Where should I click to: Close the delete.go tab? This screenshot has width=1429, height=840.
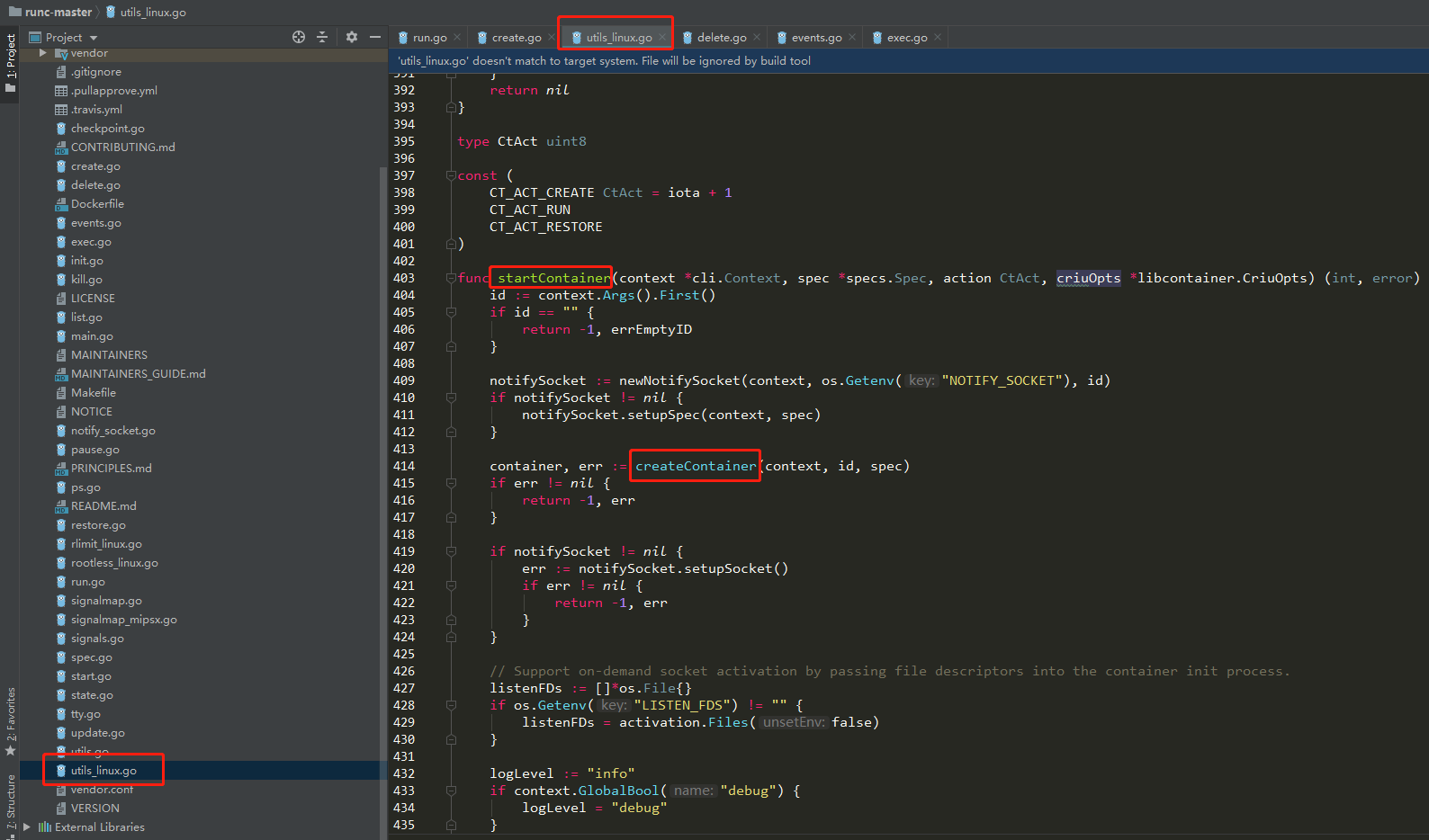point(757,37)
